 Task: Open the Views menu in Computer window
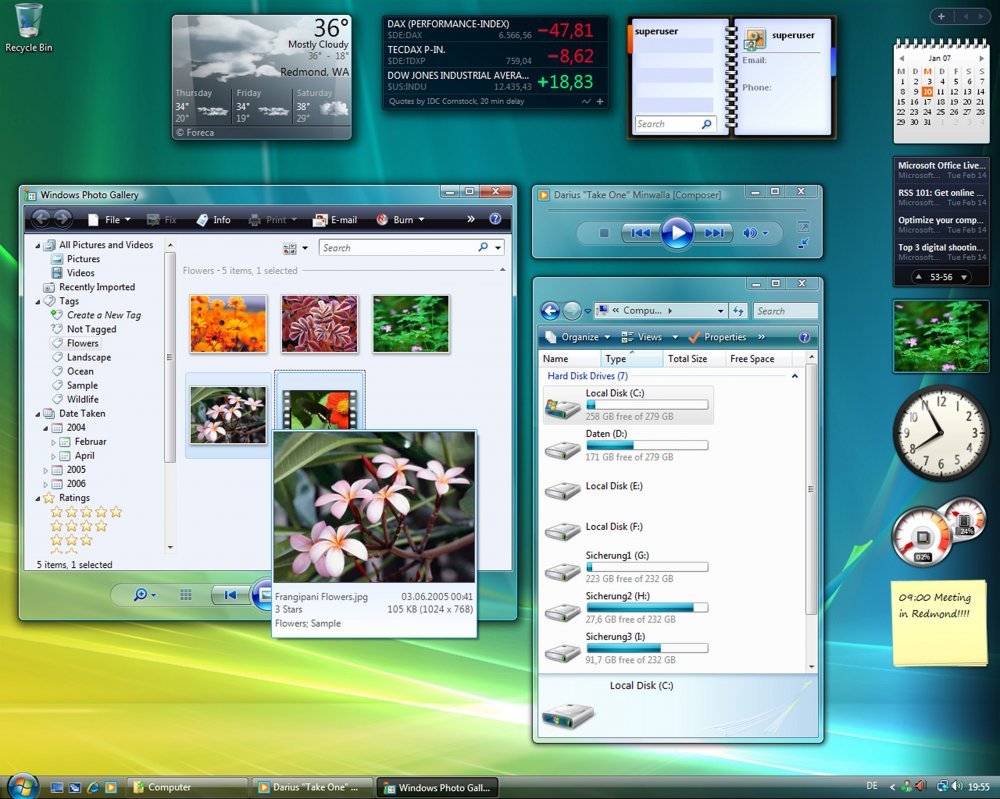point(649,337)
